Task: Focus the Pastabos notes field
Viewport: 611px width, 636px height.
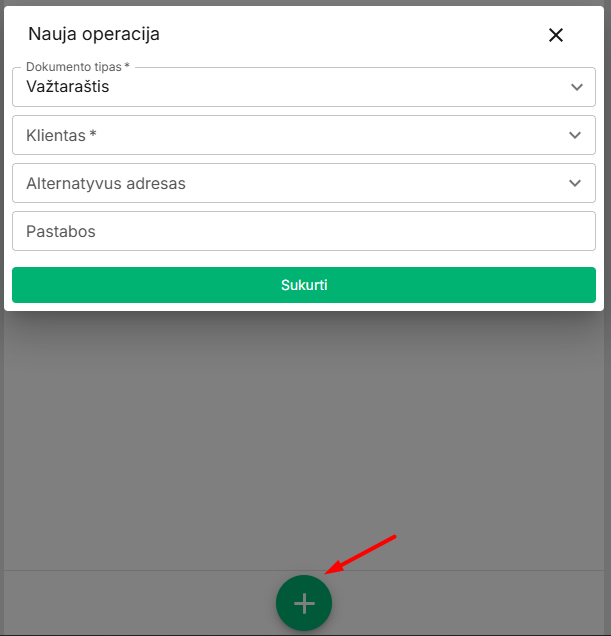Action: pyautogui.click(x=304, y=231)
